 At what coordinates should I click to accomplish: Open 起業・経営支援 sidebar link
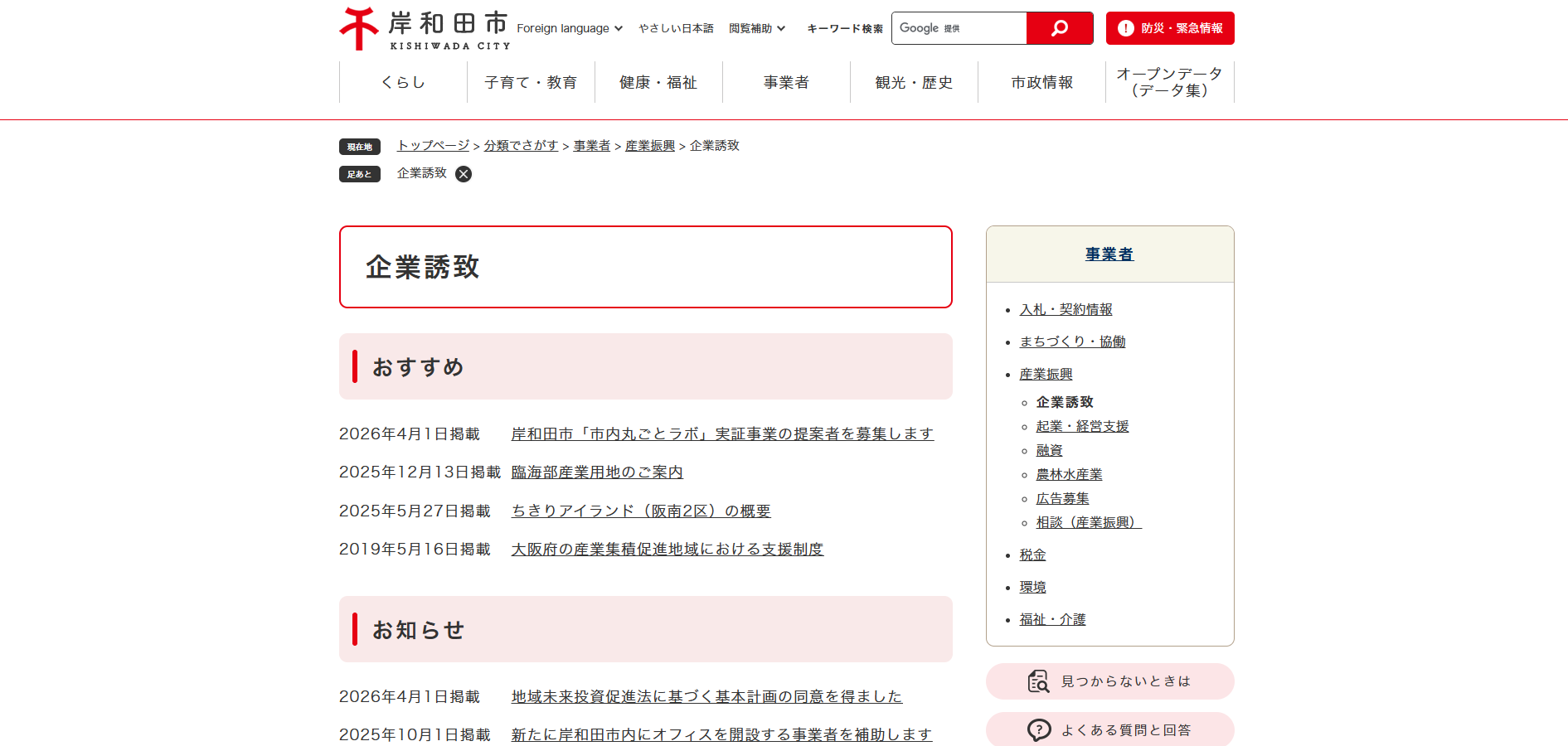pyautogui.click(x=1083, y=426)
